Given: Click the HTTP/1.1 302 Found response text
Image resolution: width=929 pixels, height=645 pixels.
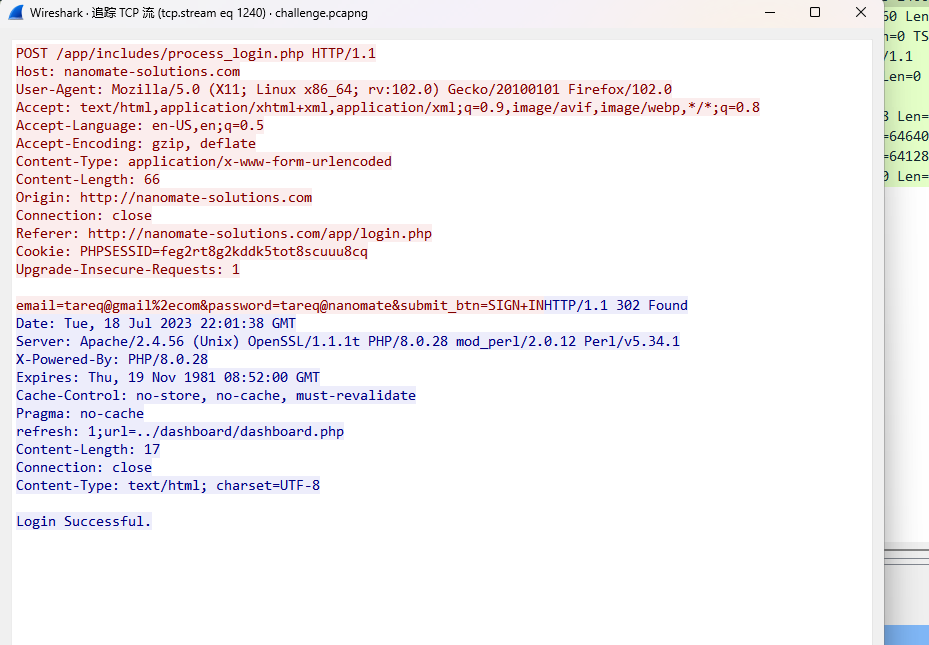Looking at the screenshot, I should pyautogui.click(x=616, y=305).
